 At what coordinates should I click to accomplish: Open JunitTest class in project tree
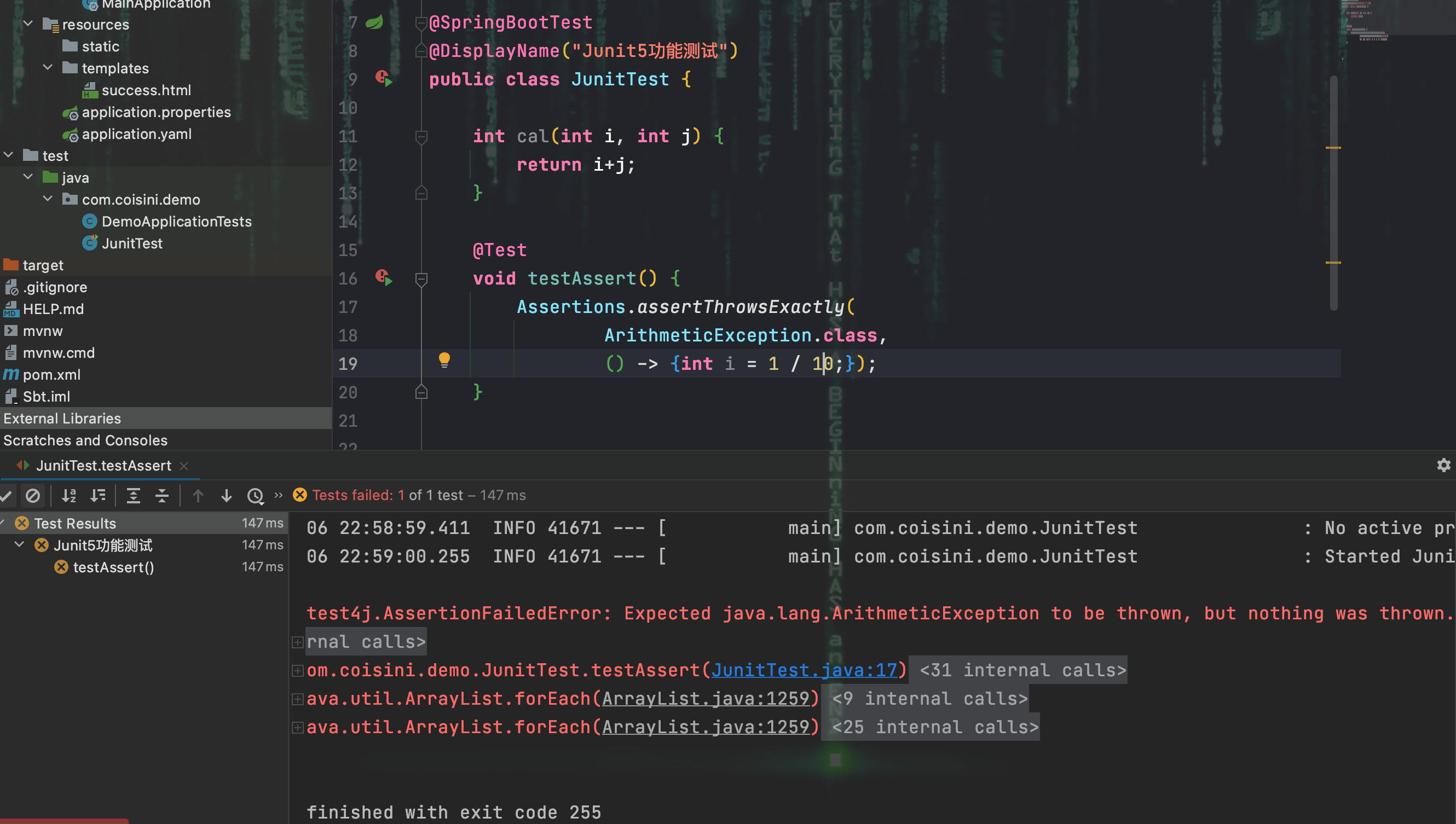132,243
